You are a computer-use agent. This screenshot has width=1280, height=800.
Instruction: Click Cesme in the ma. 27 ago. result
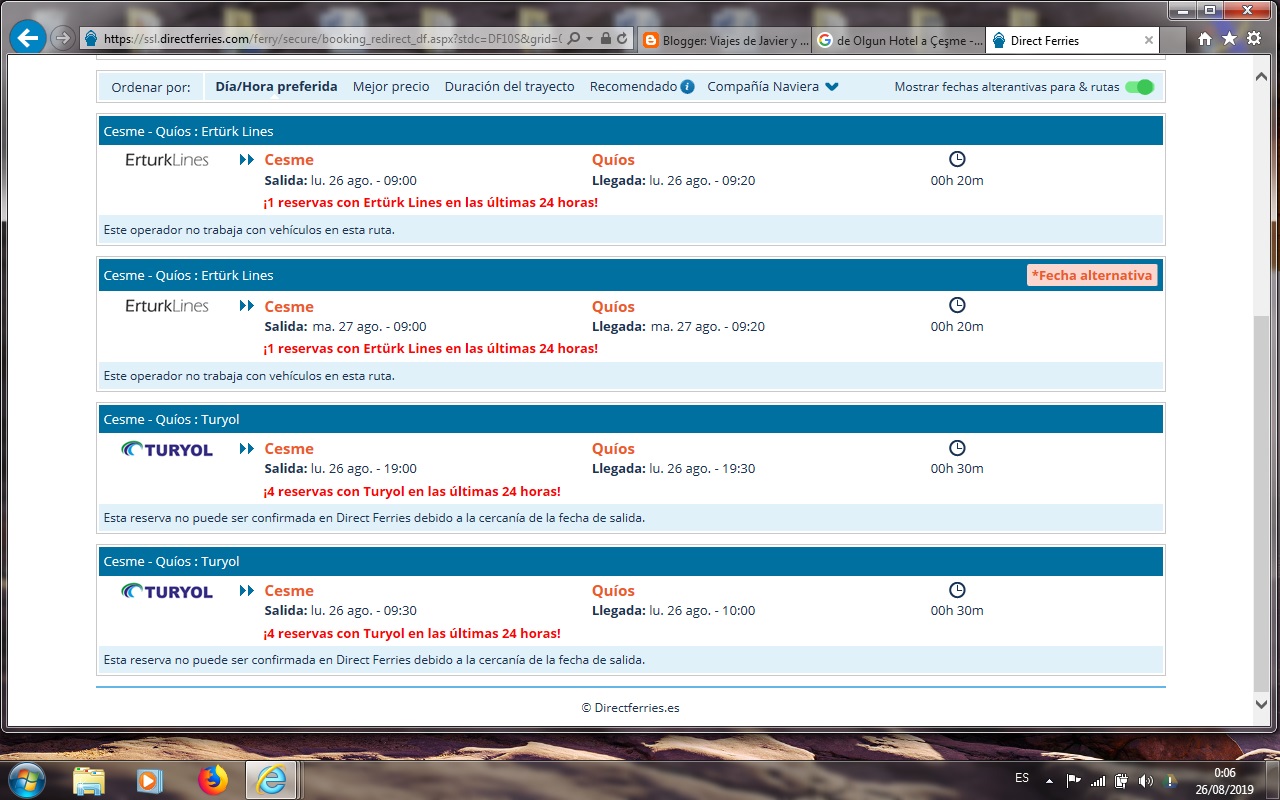[x=289, y=307]
